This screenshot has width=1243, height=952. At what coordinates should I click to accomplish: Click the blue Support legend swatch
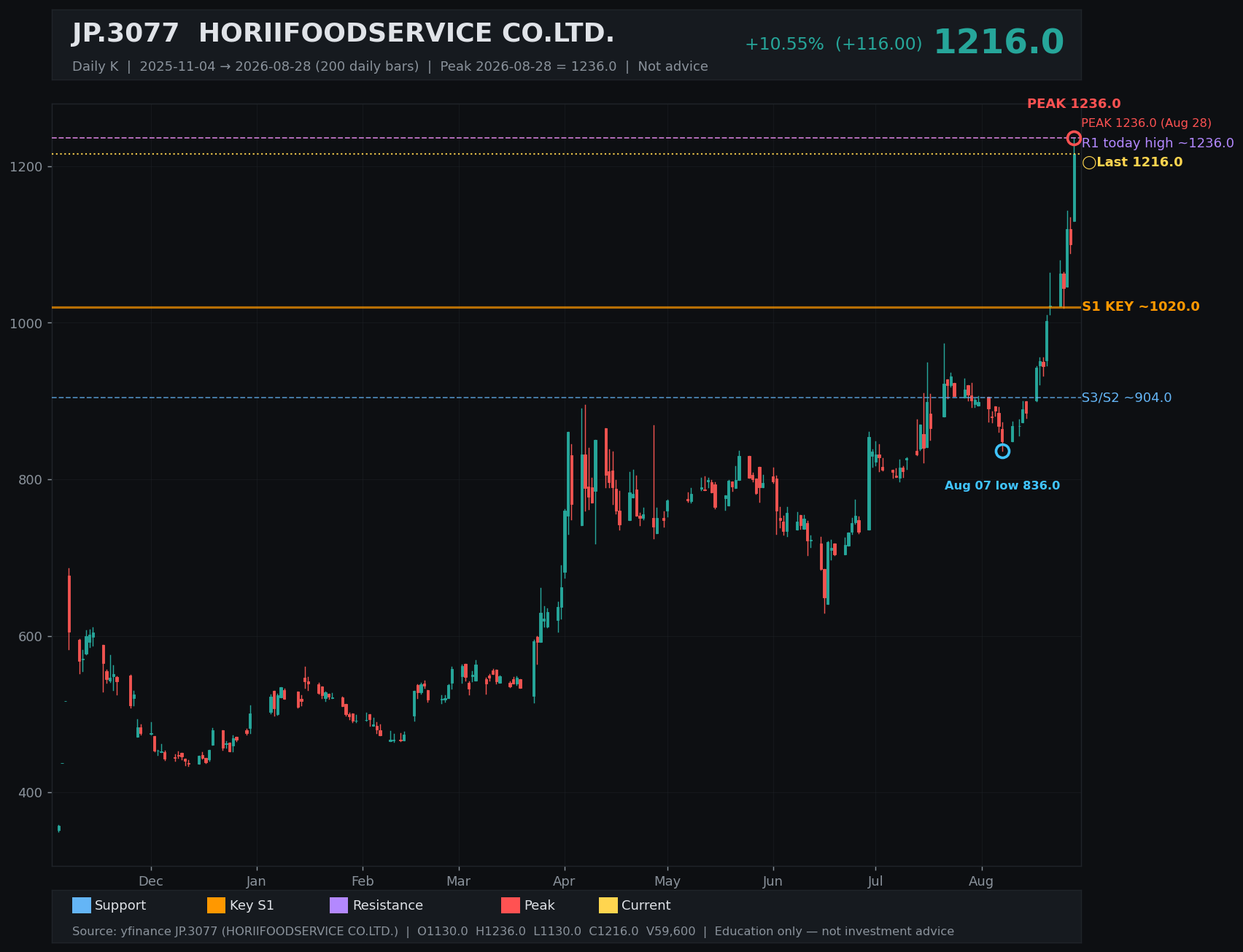[82, 905]
